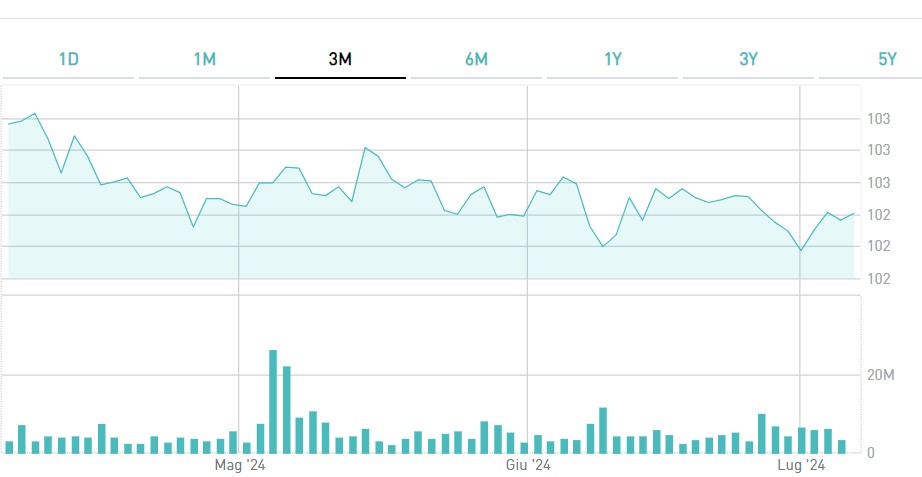Show the 1Y price history
The image size is (922, 477).
613,59
